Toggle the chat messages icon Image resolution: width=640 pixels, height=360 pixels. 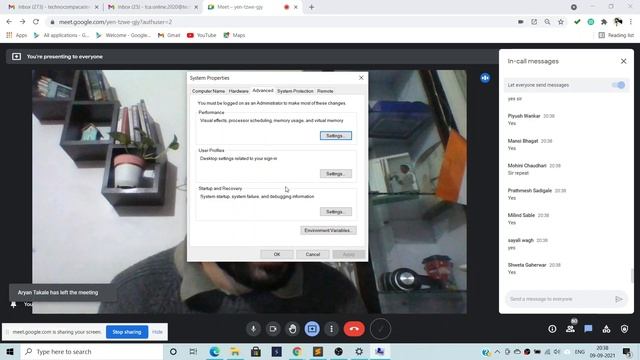tap(588, 329)
